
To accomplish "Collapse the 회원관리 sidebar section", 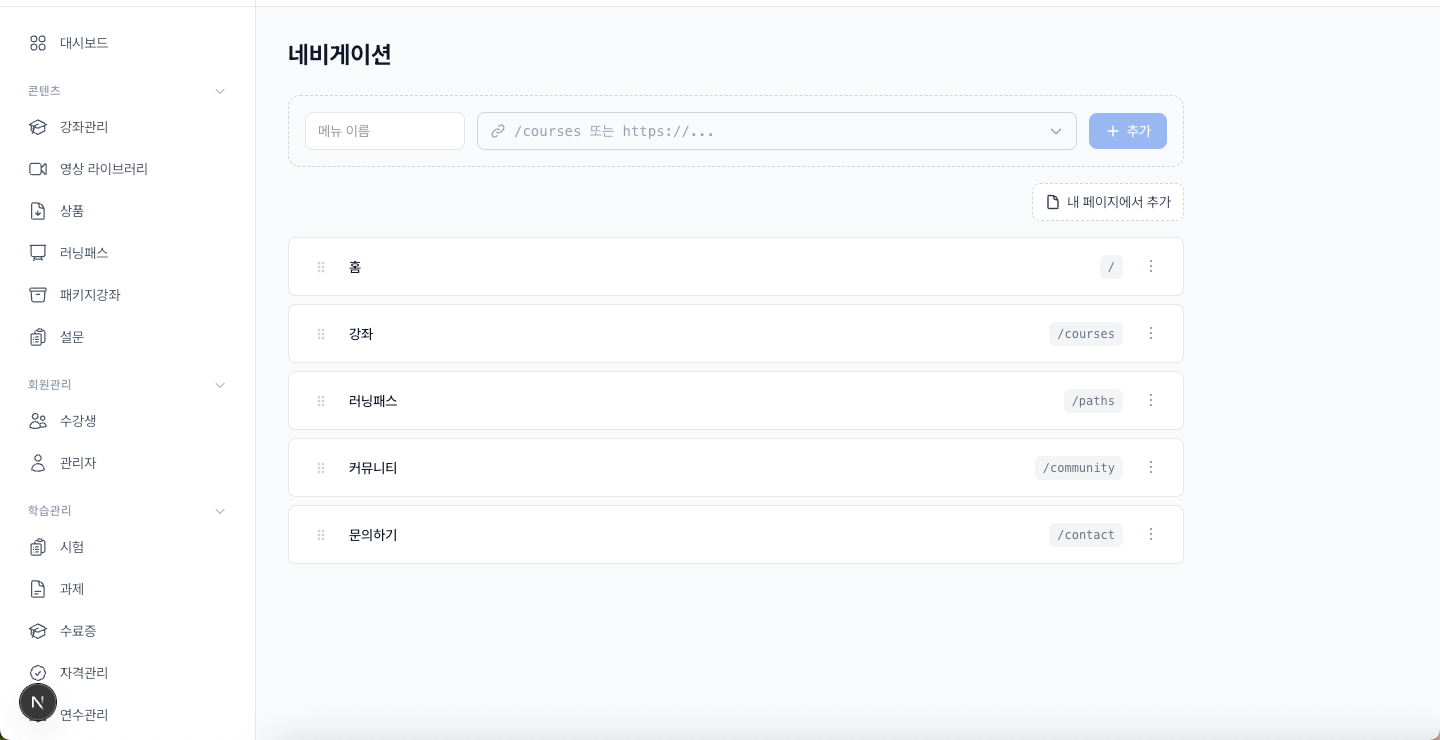I will tap(220, 385).
